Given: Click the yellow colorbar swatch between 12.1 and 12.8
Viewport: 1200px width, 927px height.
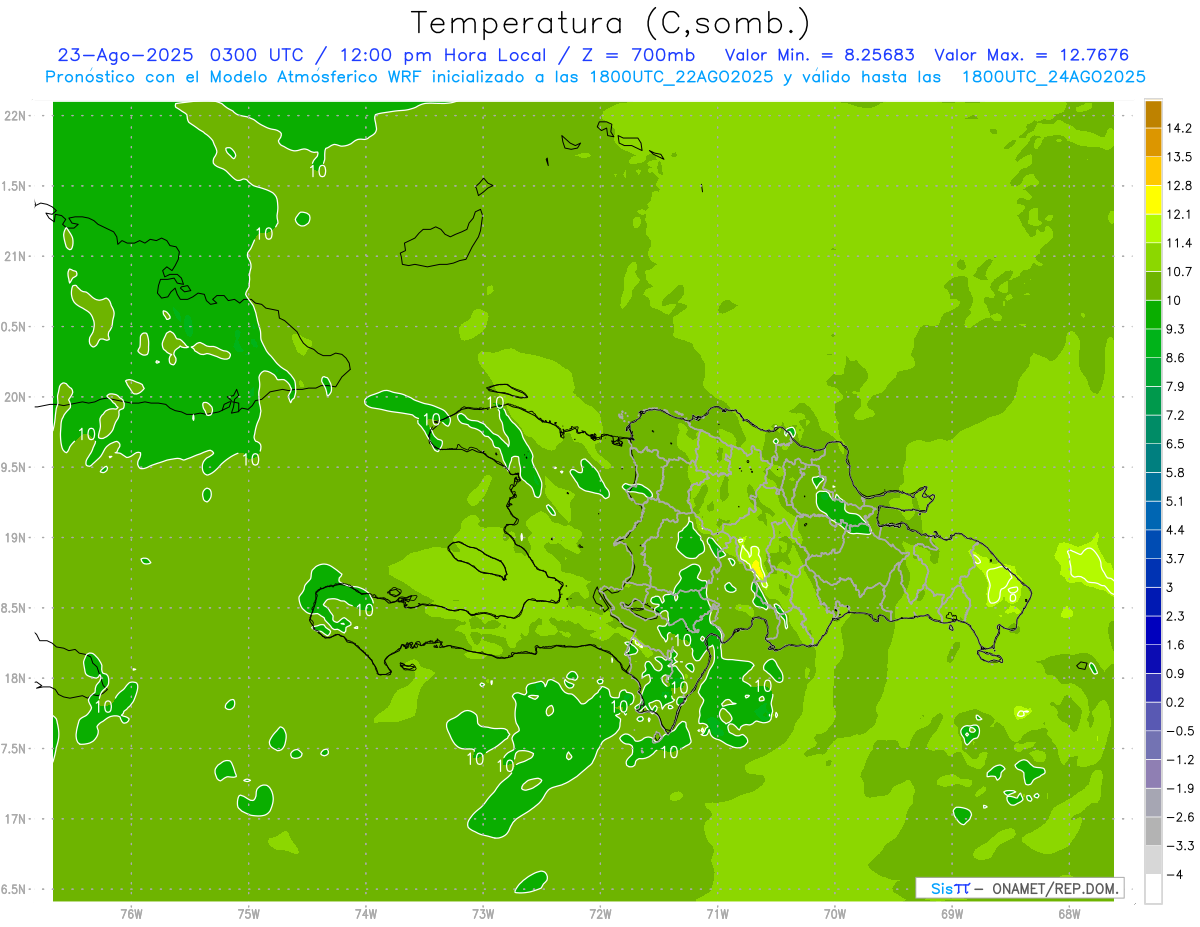Looking at the screenshot, I should [1153, 199].
